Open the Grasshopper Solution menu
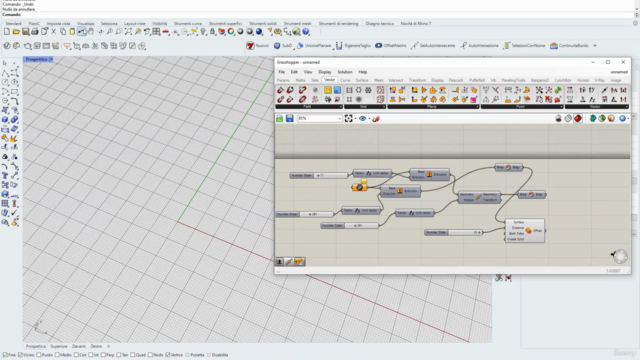The width and height of the screenshot is (640, 360). (345, 72)
